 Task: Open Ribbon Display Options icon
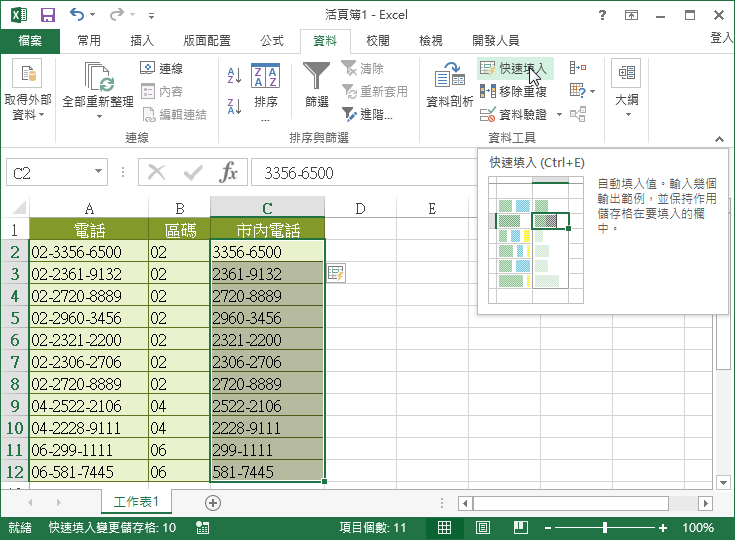tap(631, 15)
